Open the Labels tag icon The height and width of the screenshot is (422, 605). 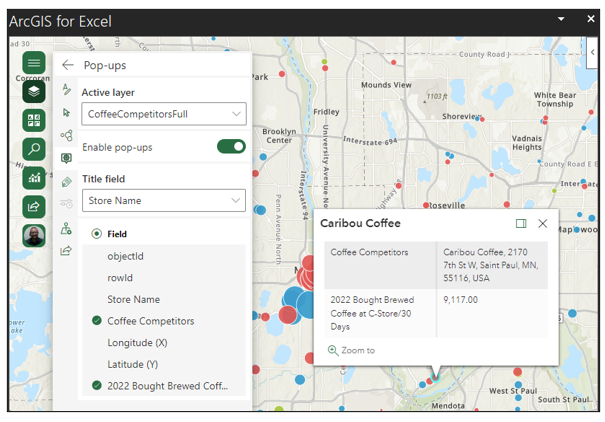[x=66, y=182]
